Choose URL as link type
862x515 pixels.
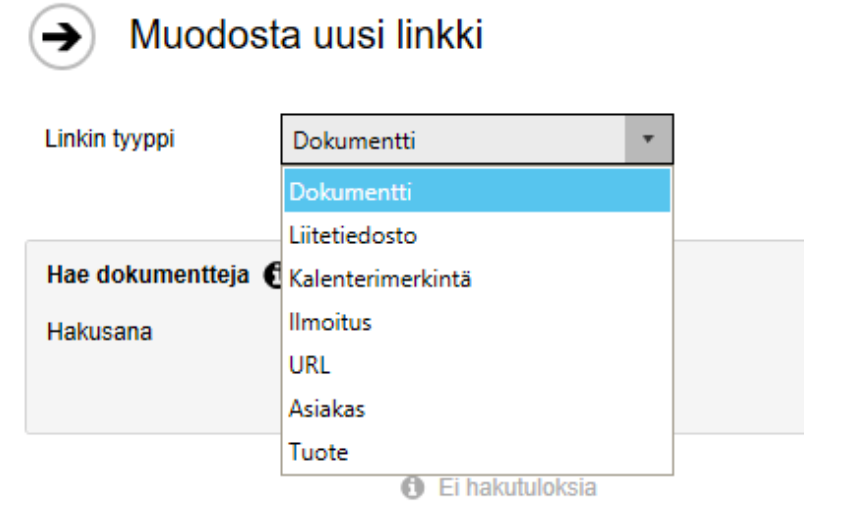coord(477,366)
